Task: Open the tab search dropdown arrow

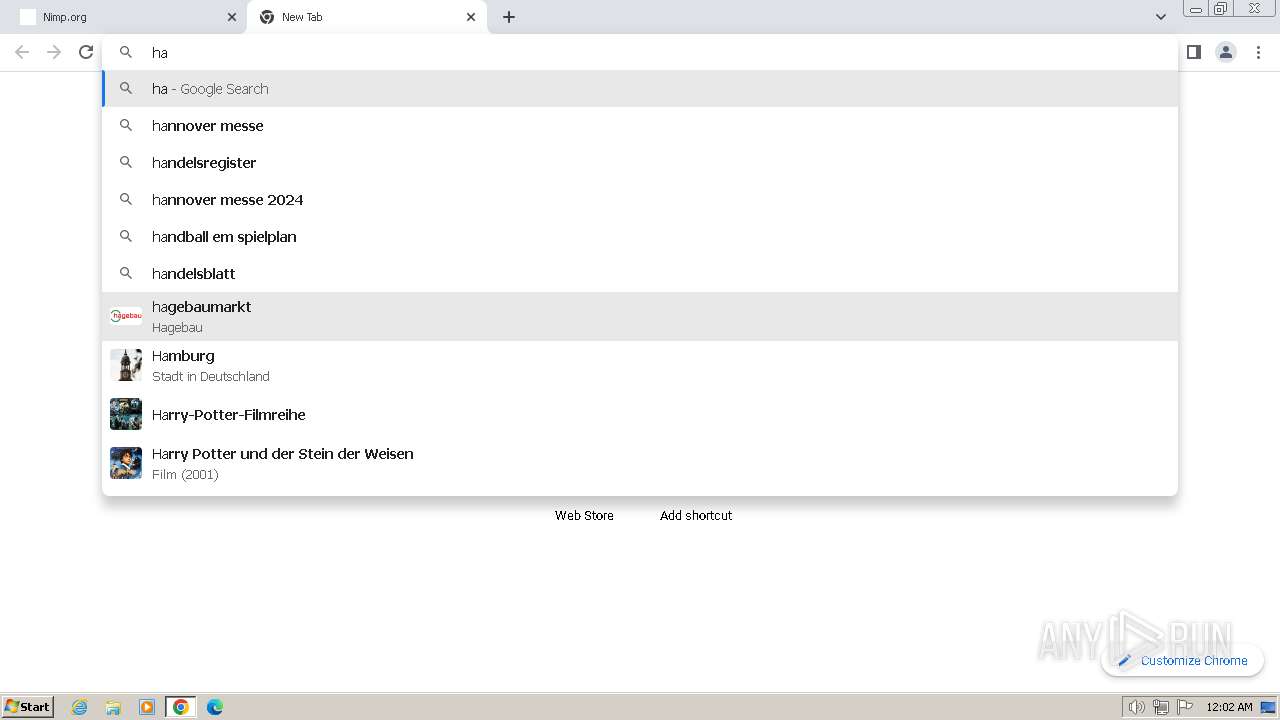Action: coord(1161,17)
